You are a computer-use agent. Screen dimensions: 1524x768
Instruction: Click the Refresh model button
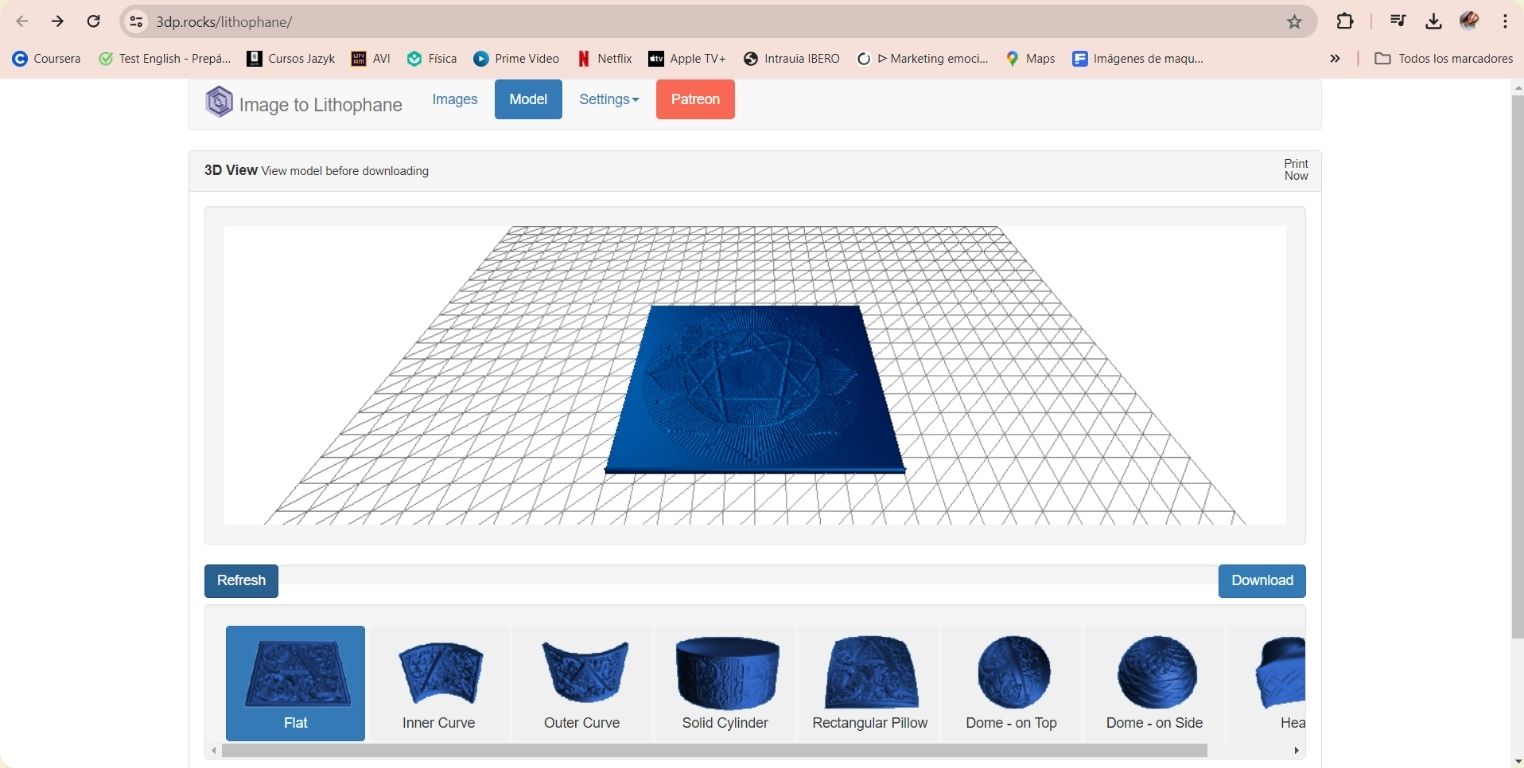tap(241, 581)
